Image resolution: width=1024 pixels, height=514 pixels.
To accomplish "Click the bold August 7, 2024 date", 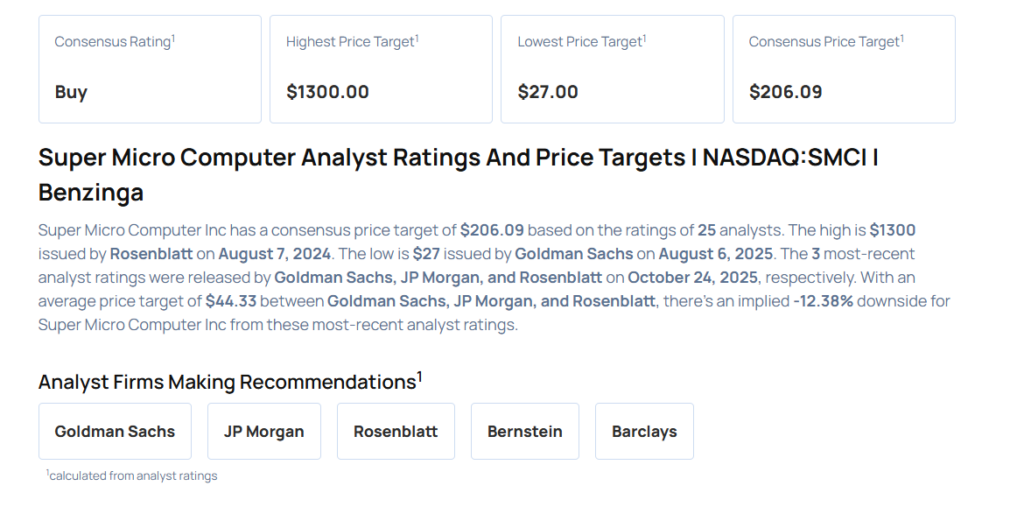I will click(261, 254).
